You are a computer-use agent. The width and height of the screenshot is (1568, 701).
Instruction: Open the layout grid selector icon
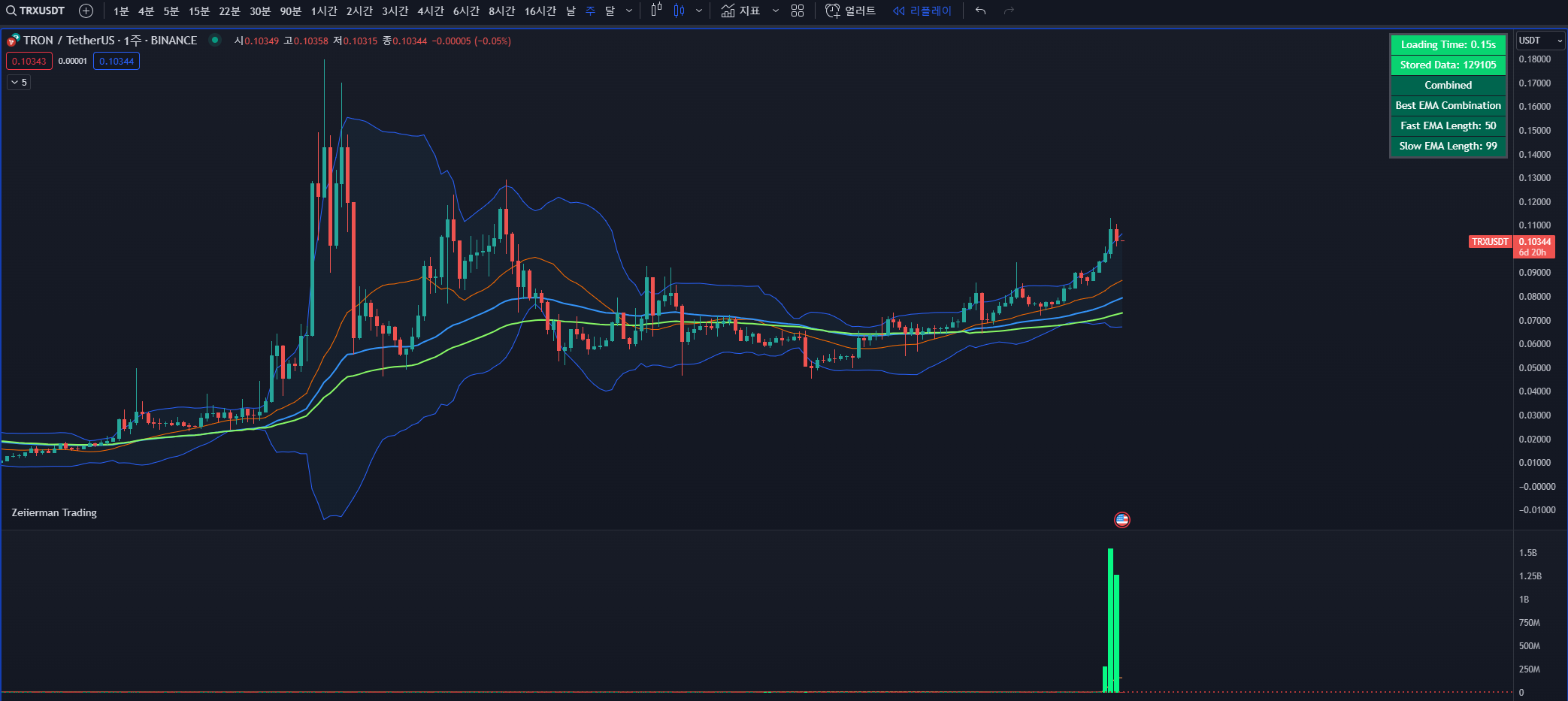[798, 11]
